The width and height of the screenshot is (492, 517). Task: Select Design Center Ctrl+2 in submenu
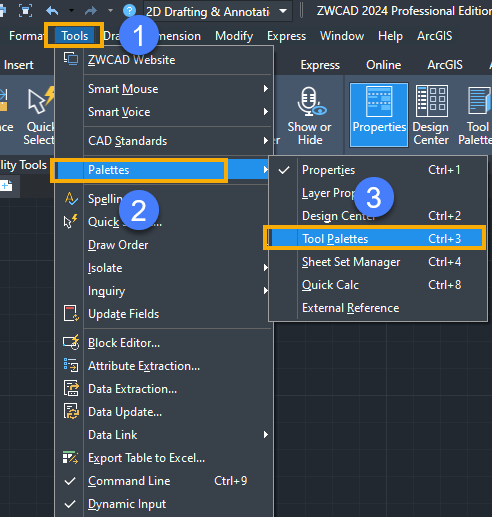(377, 216)
